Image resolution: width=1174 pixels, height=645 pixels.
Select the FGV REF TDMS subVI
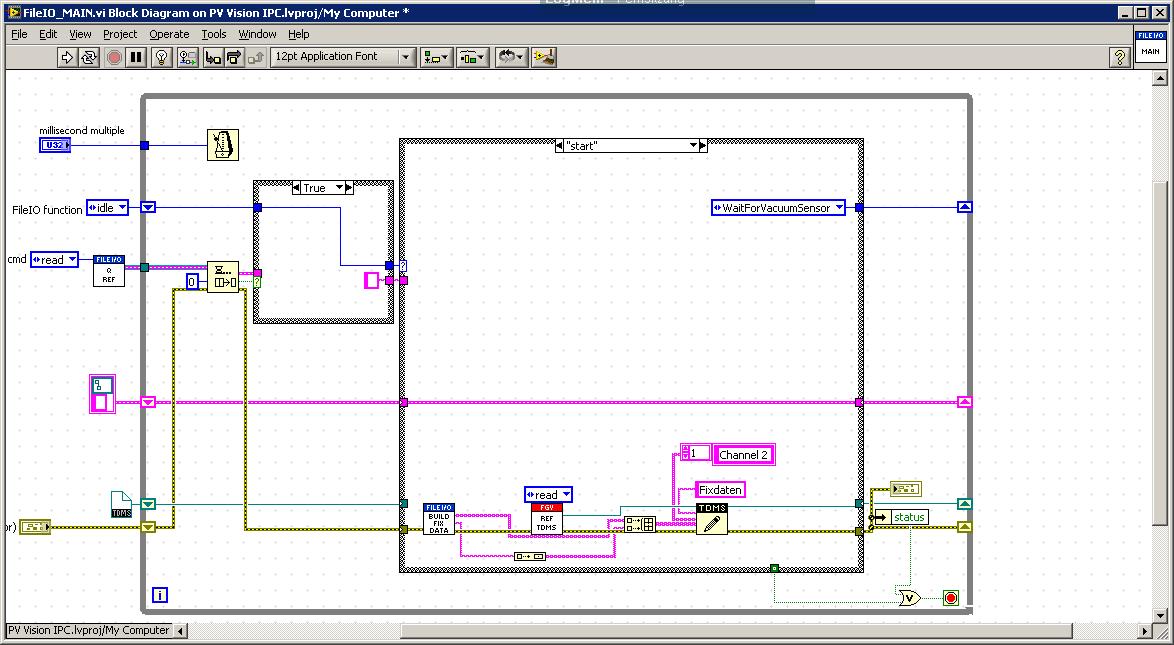tap(547, 518)
